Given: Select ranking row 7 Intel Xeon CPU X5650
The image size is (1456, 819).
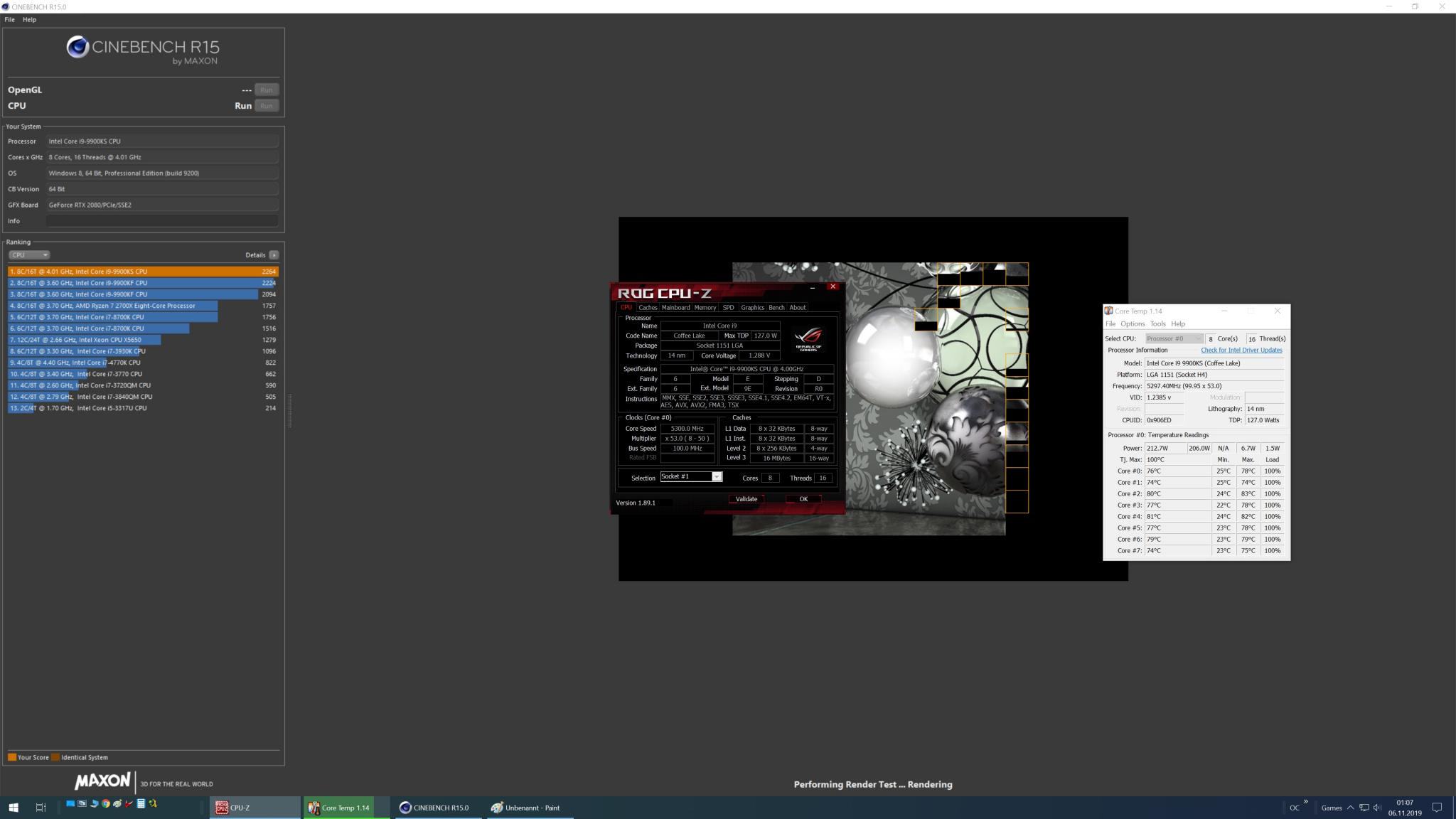Looking at the screenshot, I should click(143, 340).
